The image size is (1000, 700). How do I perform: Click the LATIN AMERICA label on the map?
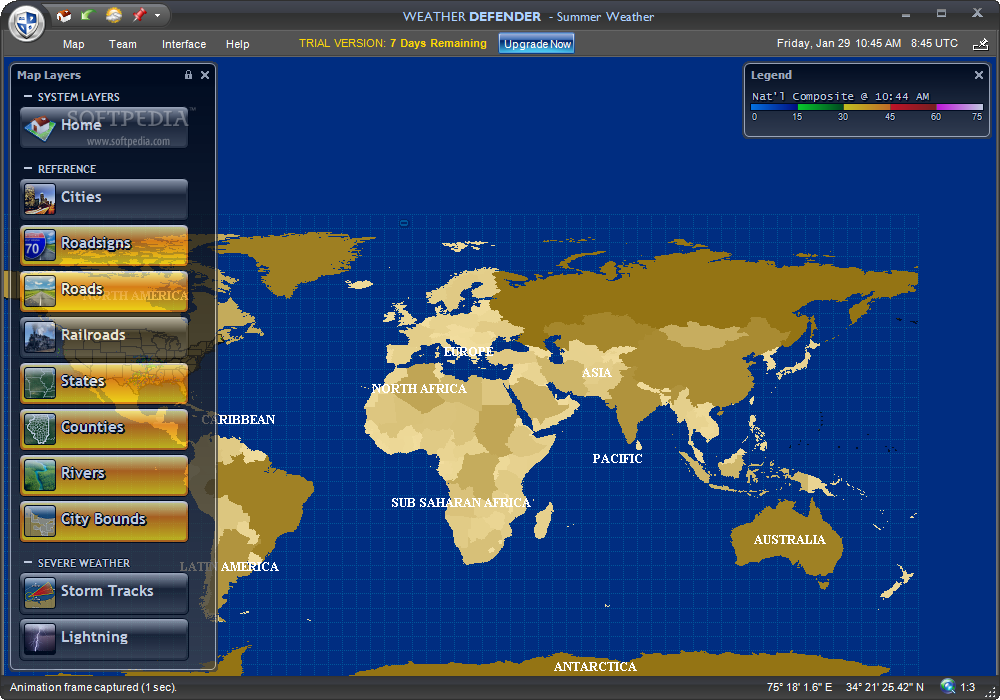click(x=229, y=566)
